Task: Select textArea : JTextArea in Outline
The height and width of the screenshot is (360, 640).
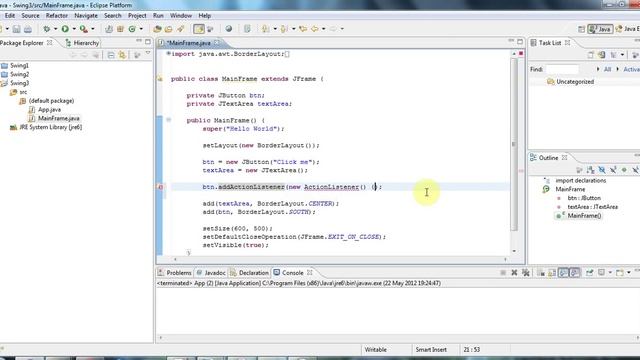Action: coord(592,207)
